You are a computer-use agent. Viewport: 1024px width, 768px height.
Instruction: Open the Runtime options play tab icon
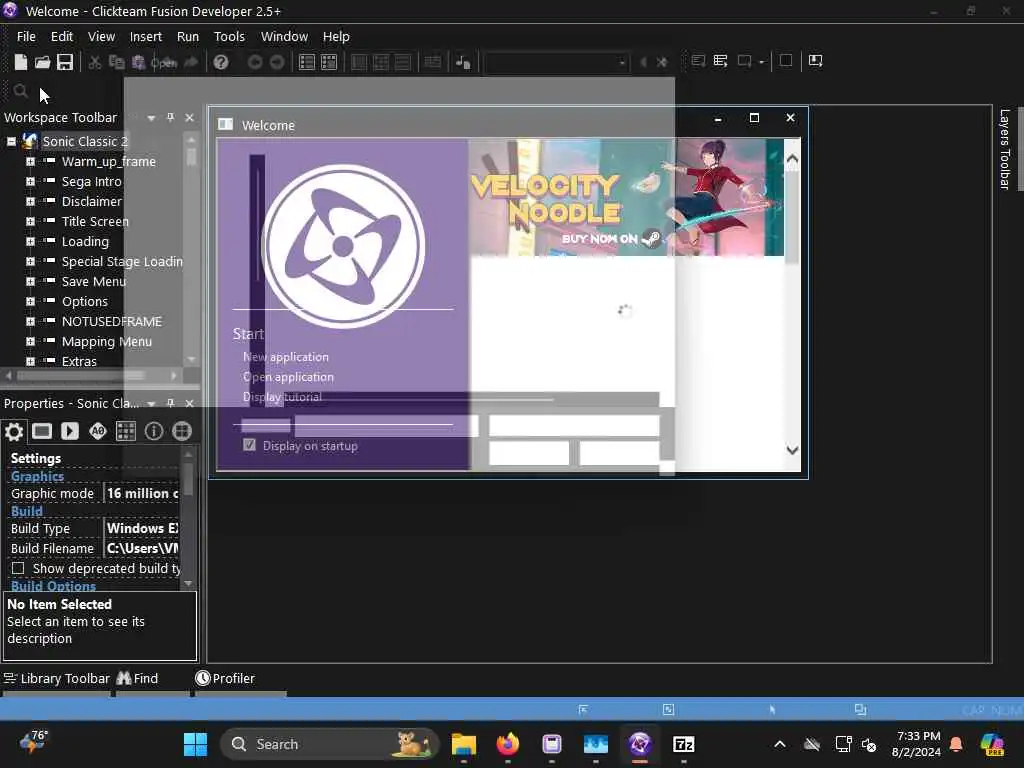[70, 431]
